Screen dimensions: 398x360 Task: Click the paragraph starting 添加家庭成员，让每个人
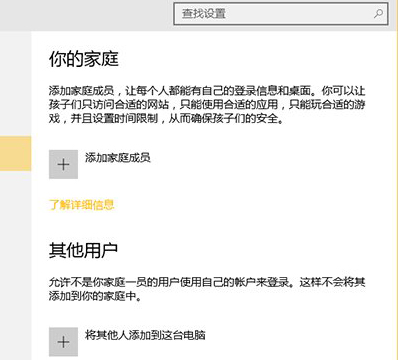(207, 104)
